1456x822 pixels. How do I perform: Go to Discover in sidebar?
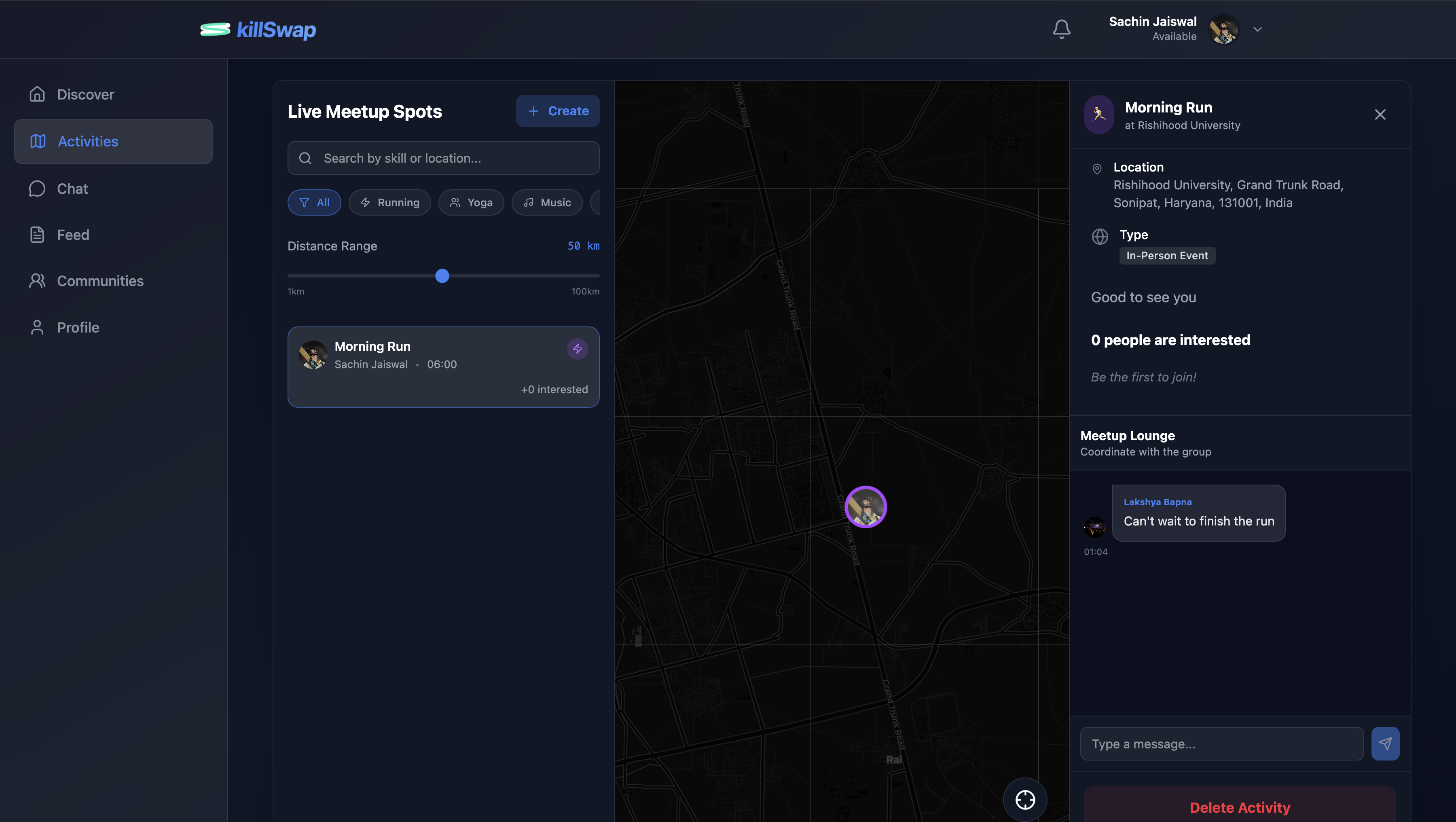tap(85, 94)
